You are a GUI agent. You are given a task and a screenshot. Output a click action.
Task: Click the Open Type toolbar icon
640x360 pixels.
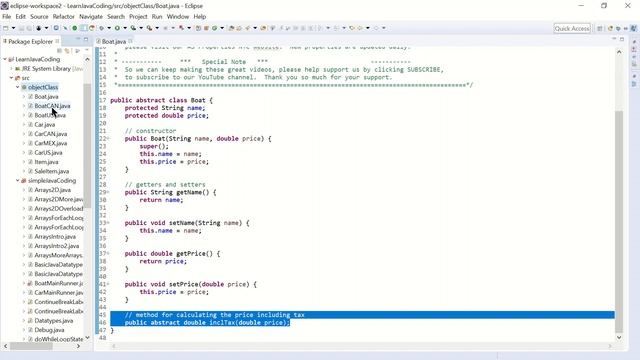[231, 28]
